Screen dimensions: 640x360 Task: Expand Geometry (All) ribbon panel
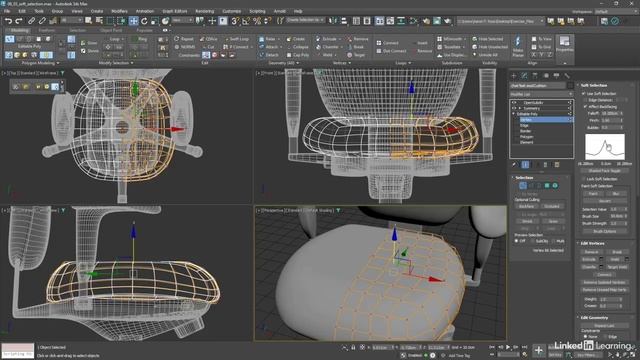point(283,63)
